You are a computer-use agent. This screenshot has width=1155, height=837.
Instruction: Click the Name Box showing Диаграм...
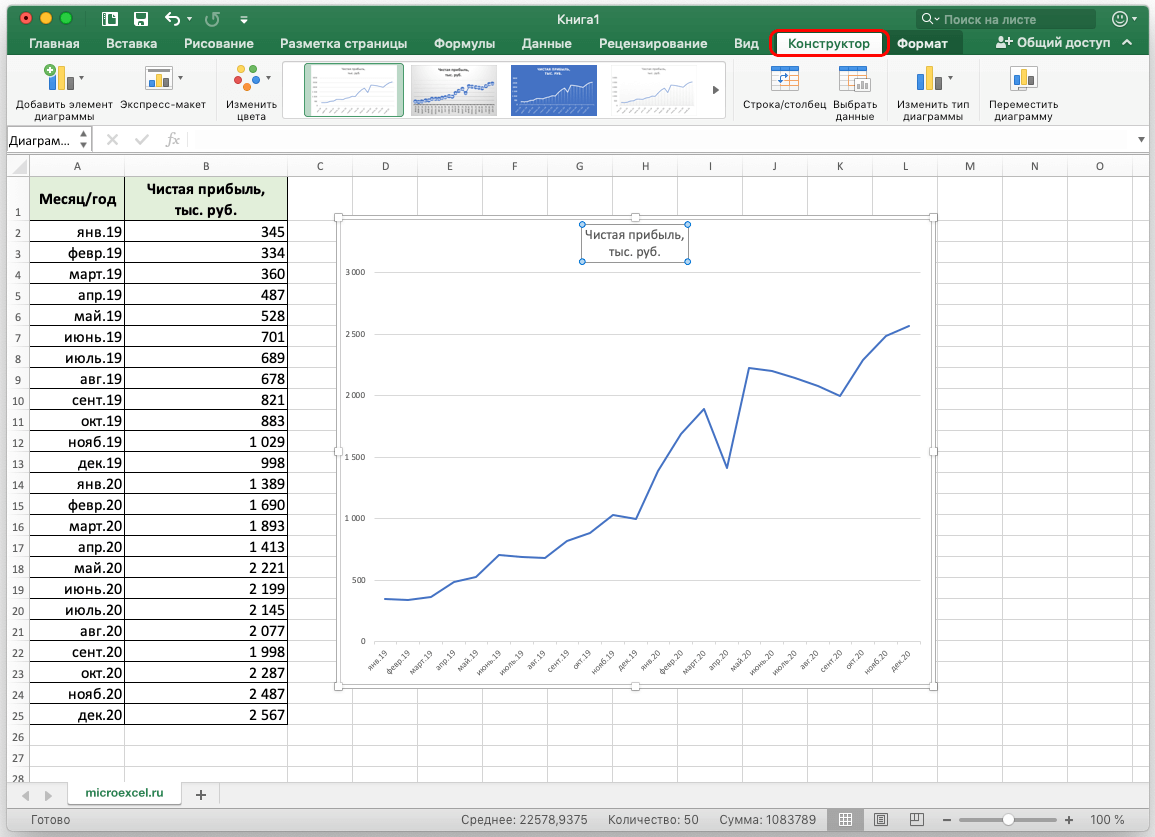41,139
